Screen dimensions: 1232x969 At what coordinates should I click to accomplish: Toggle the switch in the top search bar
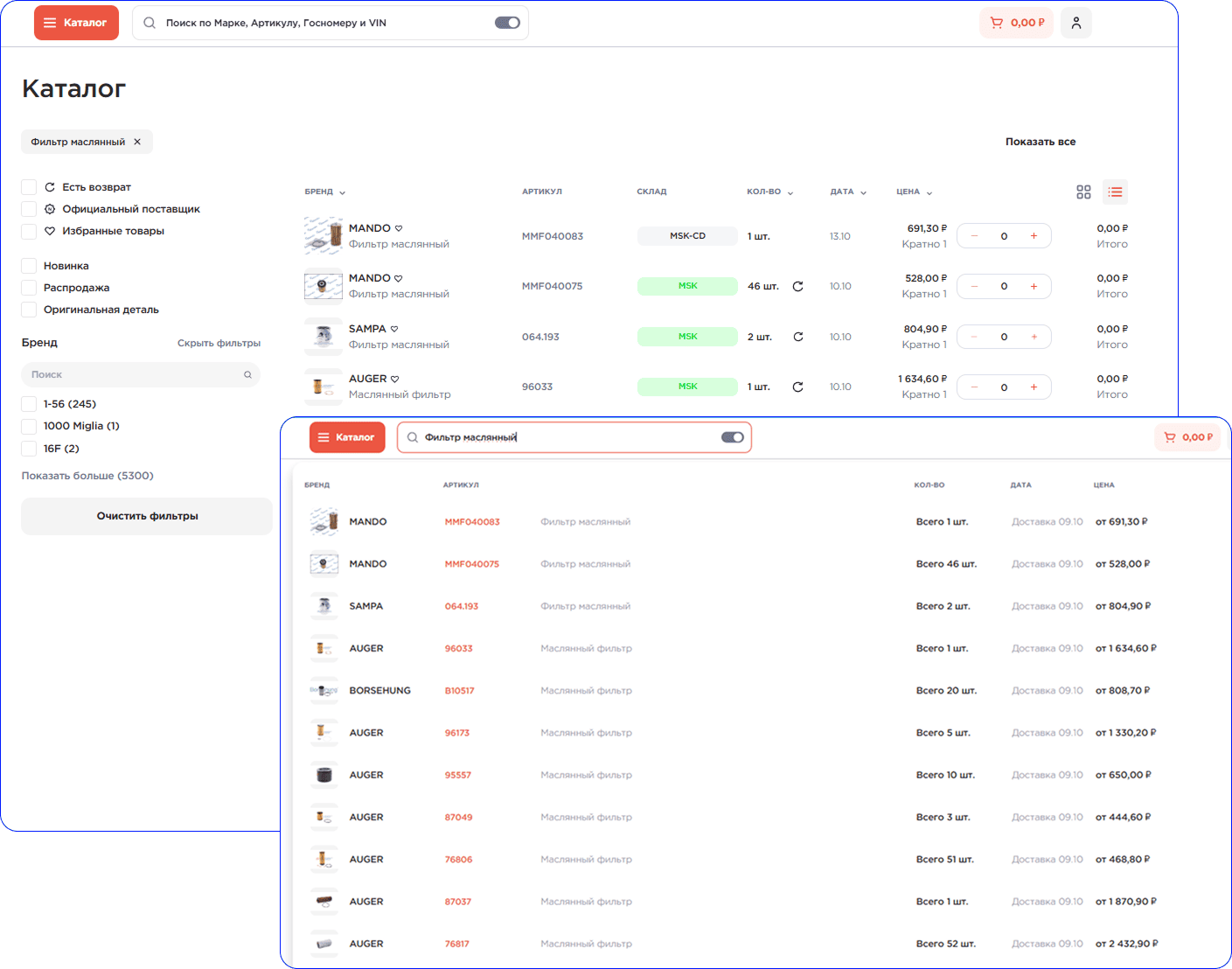[507, 23]
